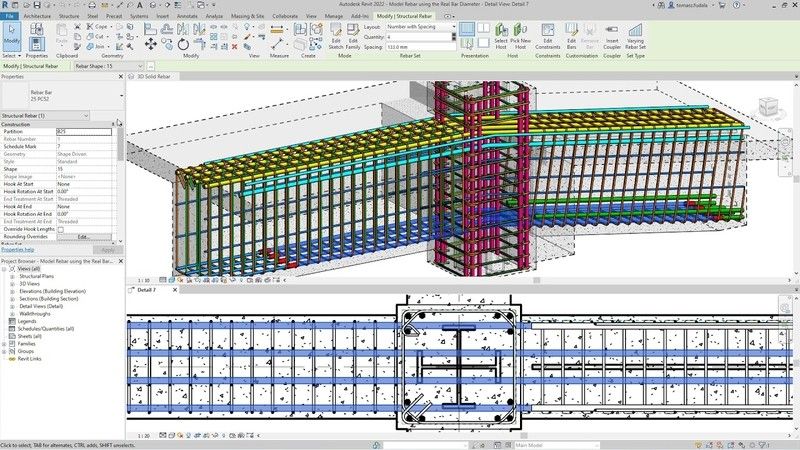Toggle Show All presentation button

click(x=467, y=29)
